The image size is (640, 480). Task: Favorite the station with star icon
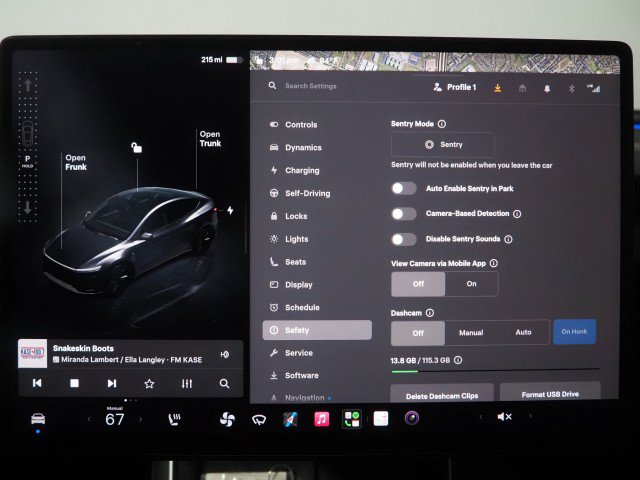149,384
